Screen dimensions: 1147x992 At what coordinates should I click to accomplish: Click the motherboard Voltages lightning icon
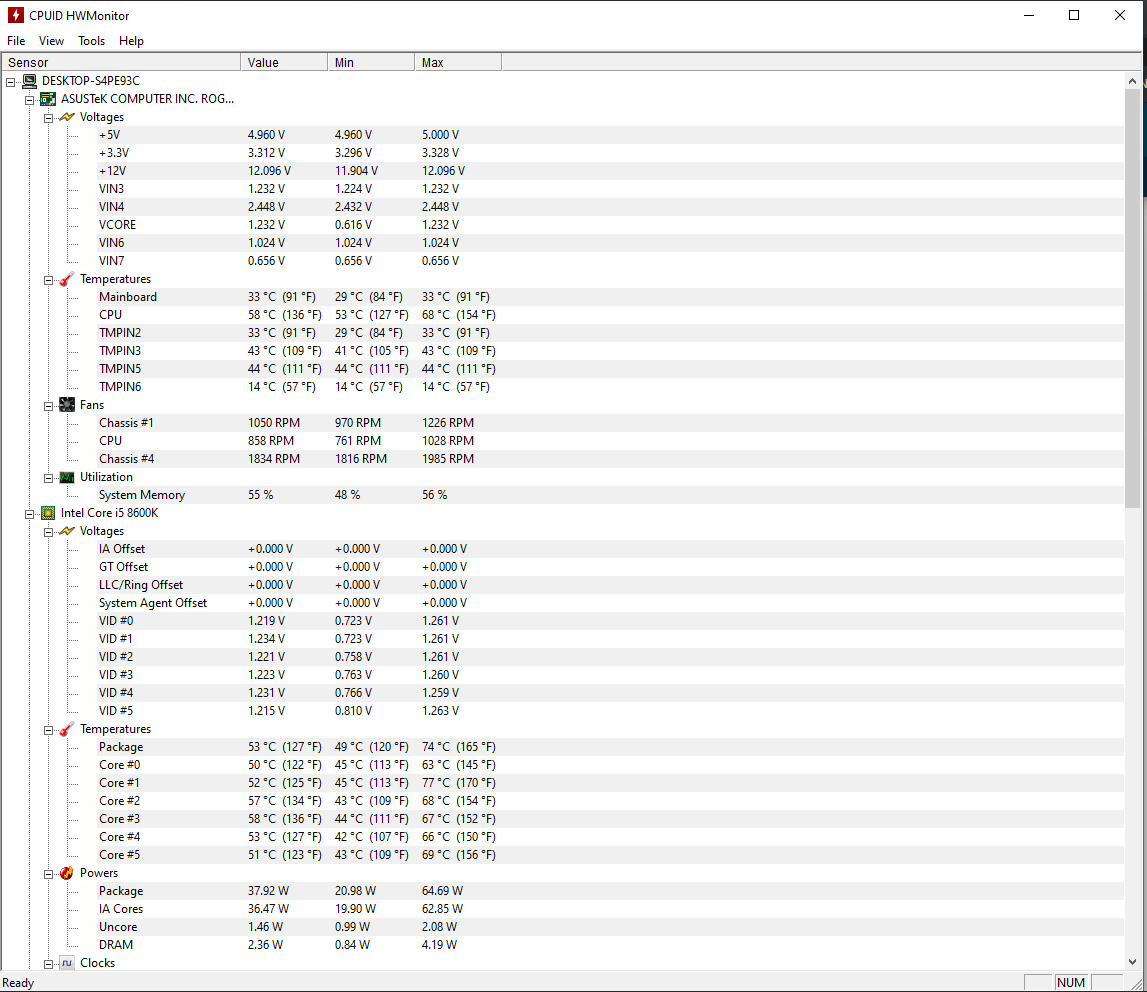coord(67,117)
